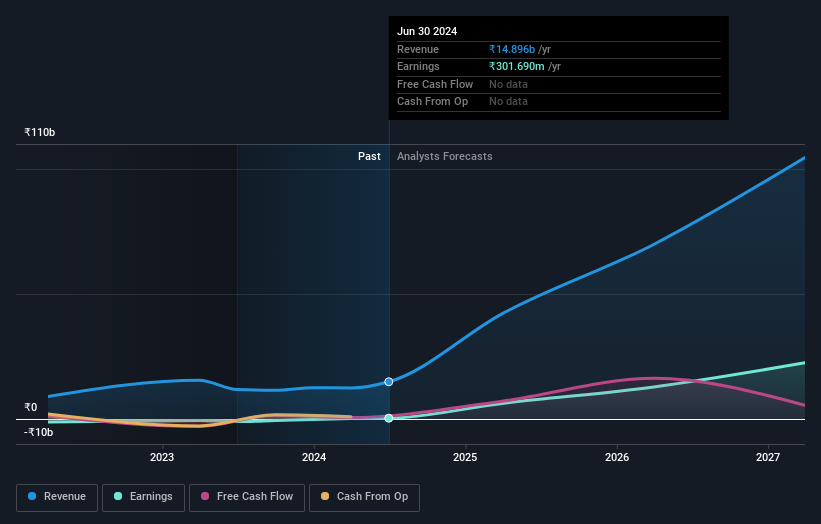Select the Earnings data point at Jun 2024
This screenshot has height=524, width=821.
tap(389, 418)
